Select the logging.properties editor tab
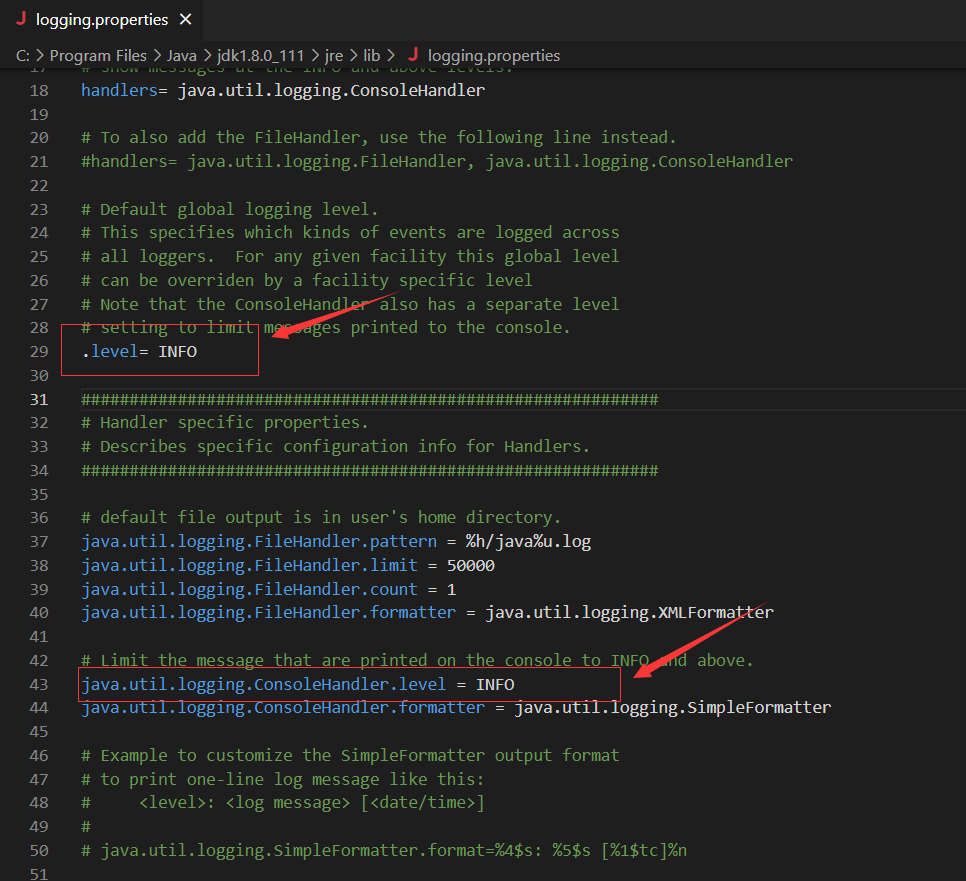This screenshot has width=966, height=881. (101, 20)
